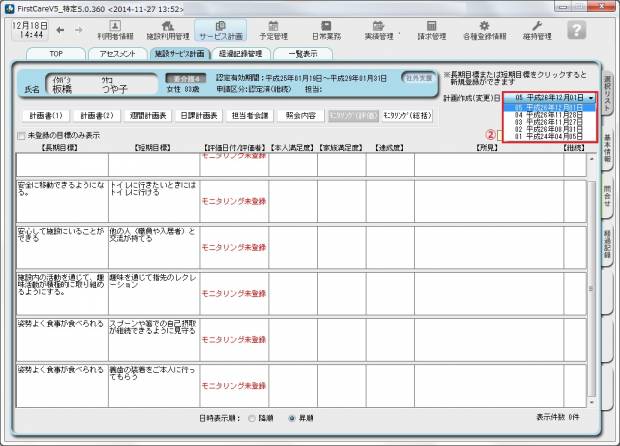
Task: Click the help question mark icon
Action: pos(576,30)
